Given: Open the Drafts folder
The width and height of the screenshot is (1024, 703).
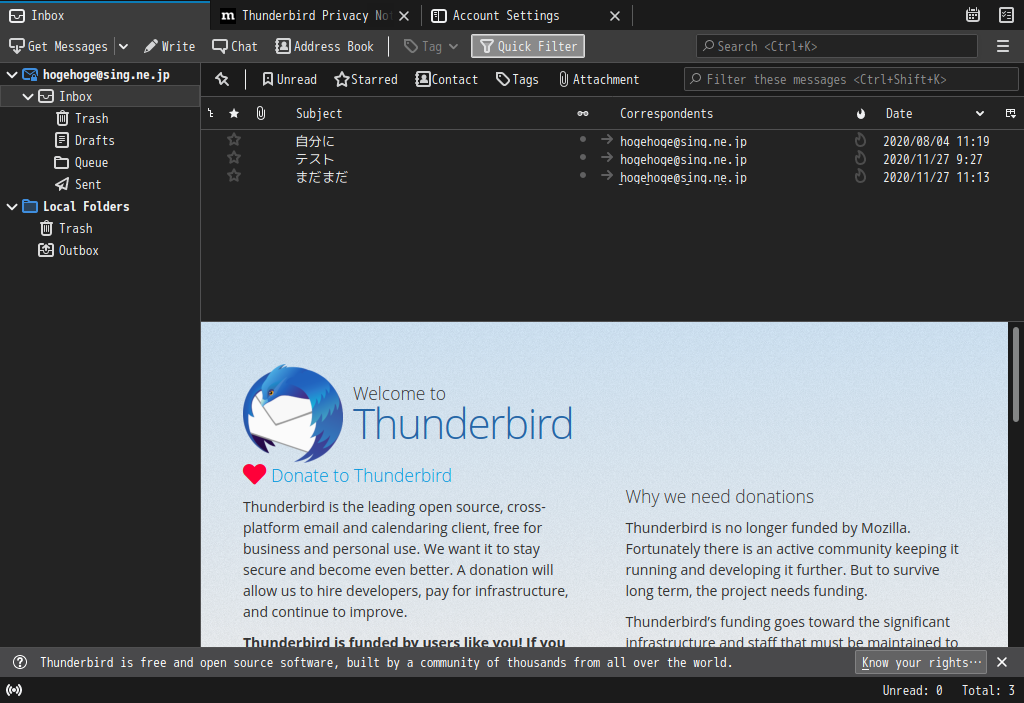Looking at the screenshot, I should [95, 140].
